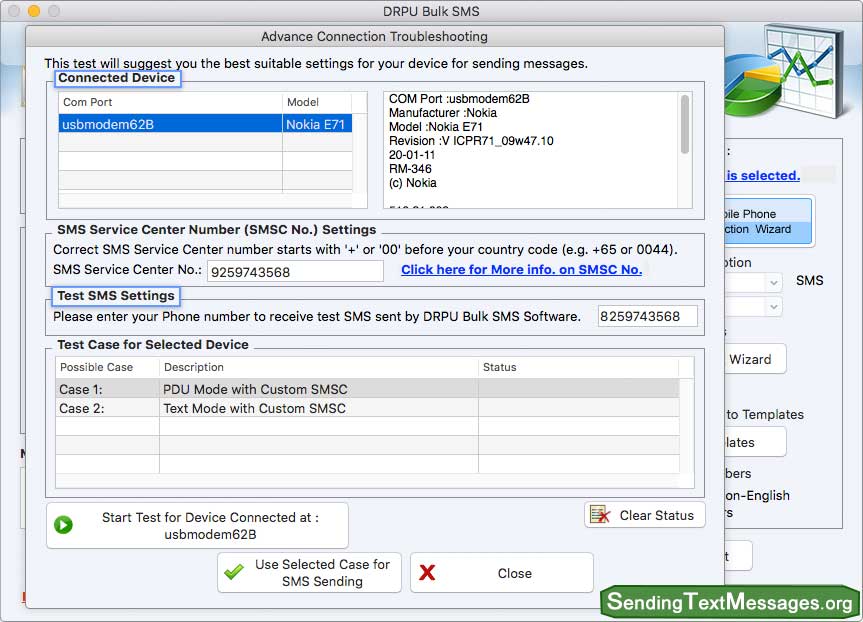Select the usbmodem62B device row
This screenshot has height=622, width=863.
point(205,124)
